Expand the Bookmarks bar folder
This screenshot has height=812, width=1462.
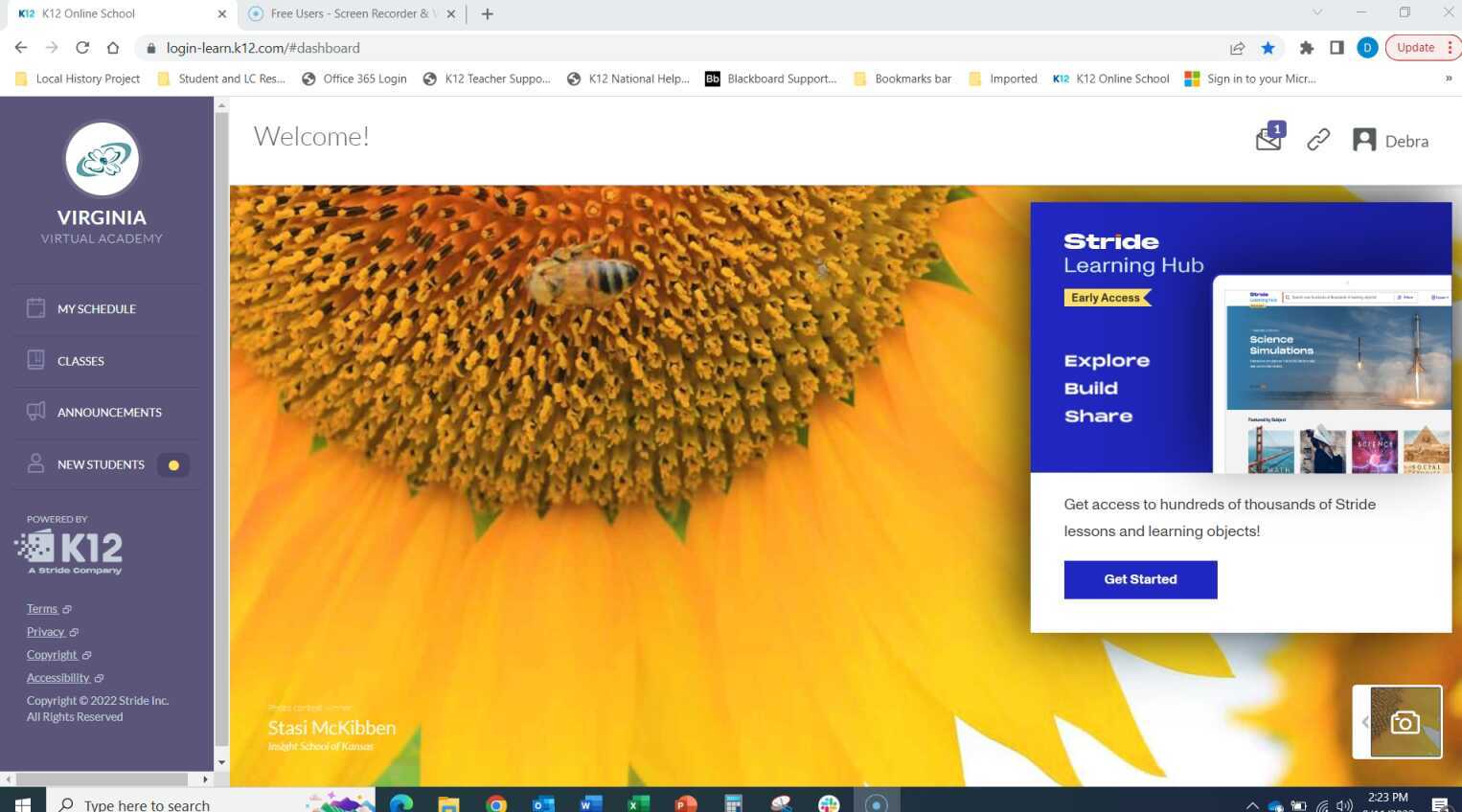902,79
